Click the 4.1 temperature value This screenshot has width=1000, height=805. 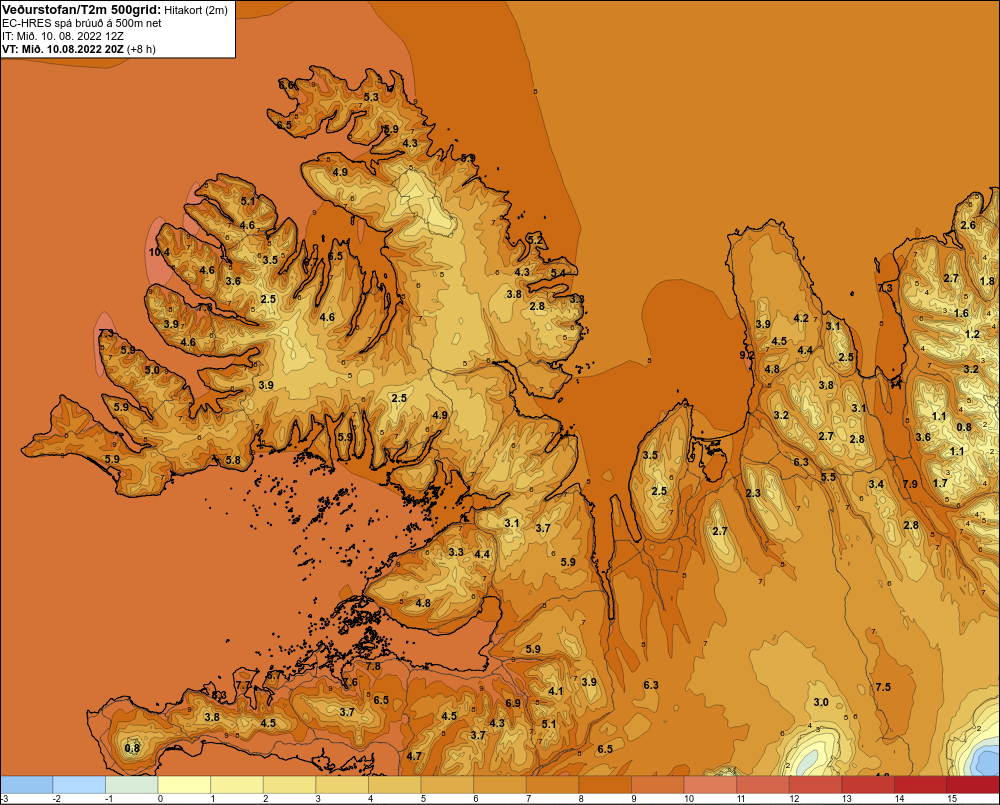(555, 691)
